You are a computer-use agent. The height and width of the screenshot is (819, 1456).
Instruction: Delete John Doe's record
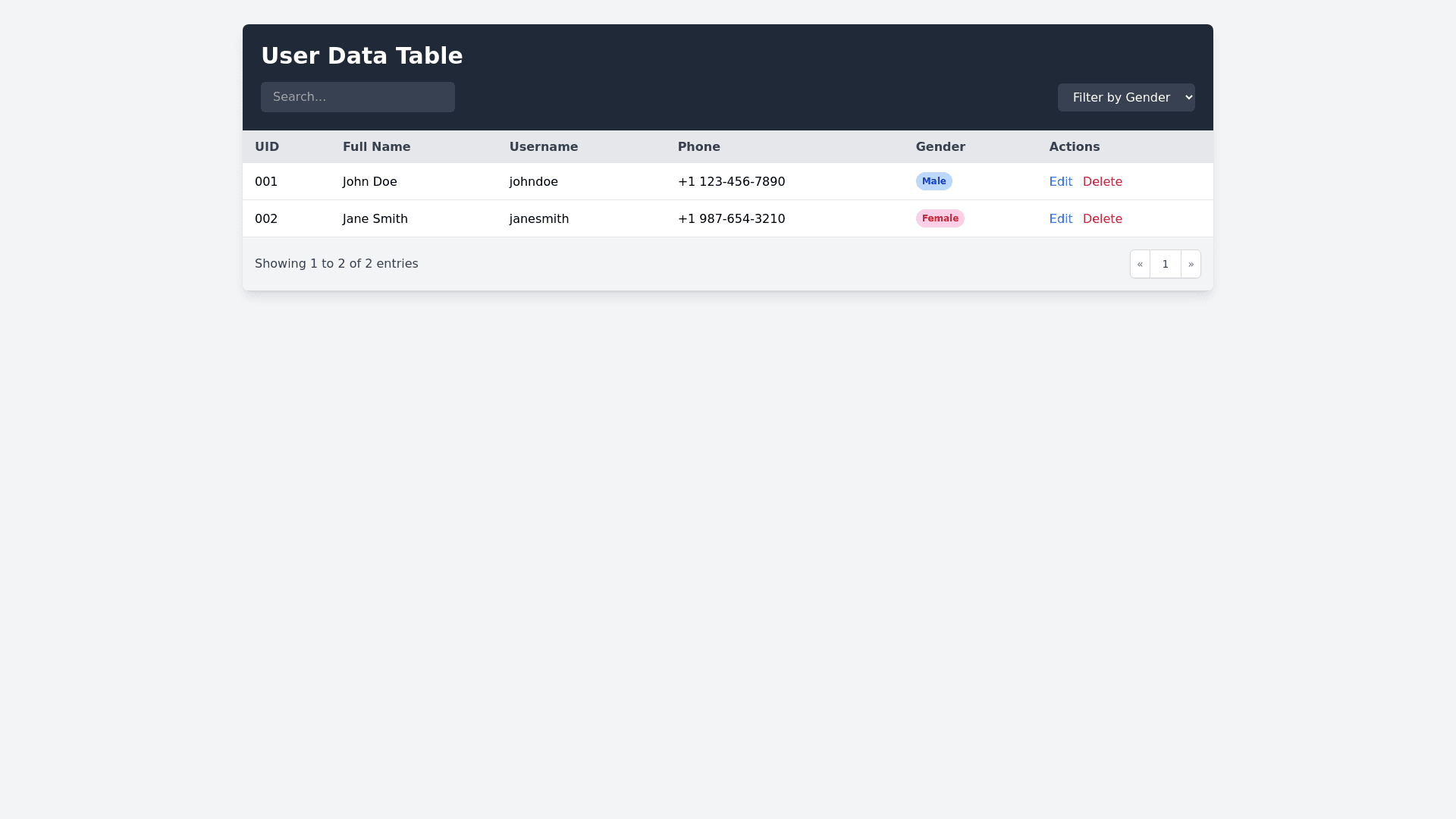click(x=1102, y=182)
